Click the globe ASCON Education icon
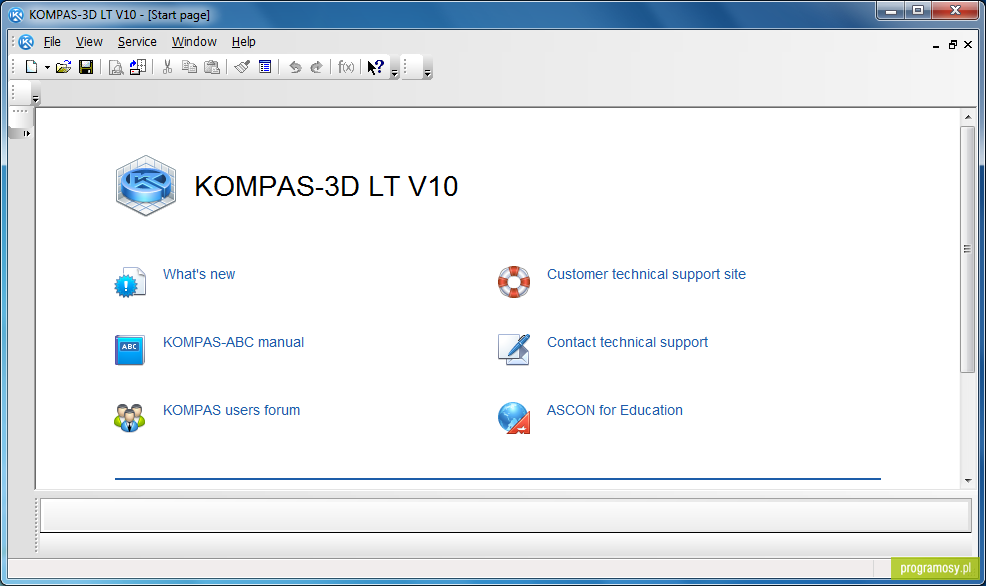The height and width of the screenshot is (586, 986). tap(514, 418)
